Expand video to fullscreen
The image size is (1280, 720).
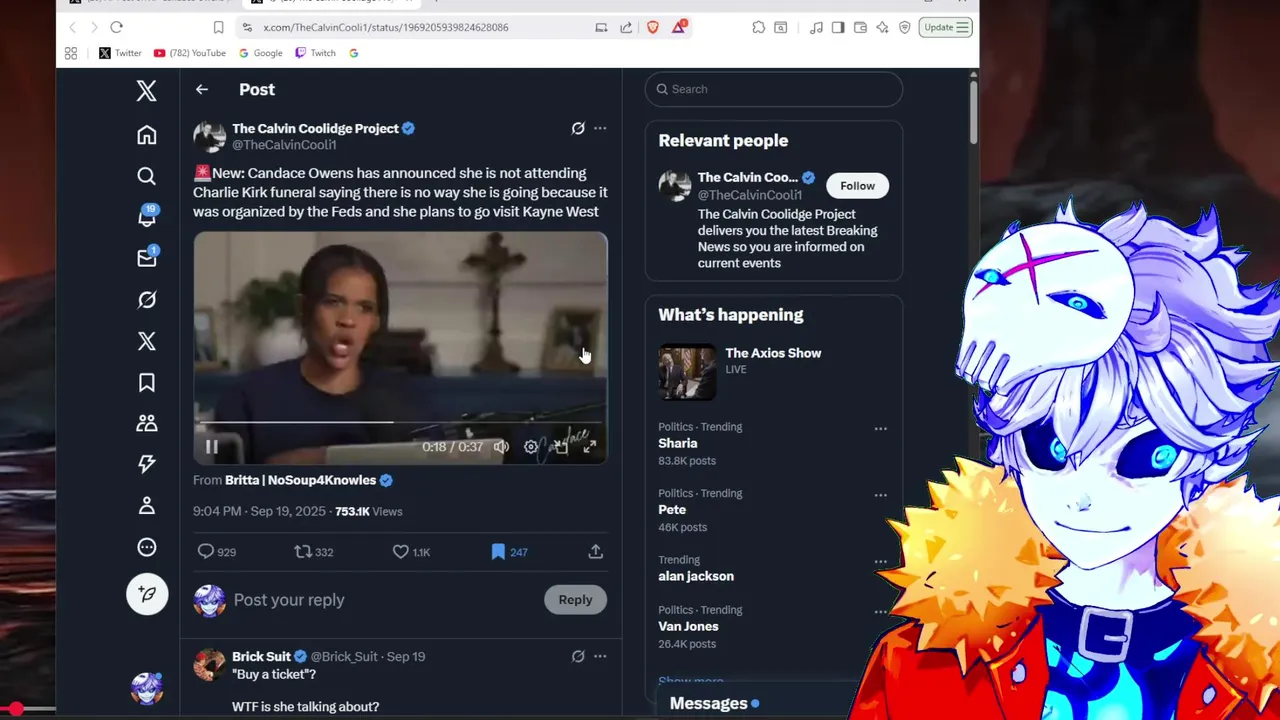[x=590, y=447]
